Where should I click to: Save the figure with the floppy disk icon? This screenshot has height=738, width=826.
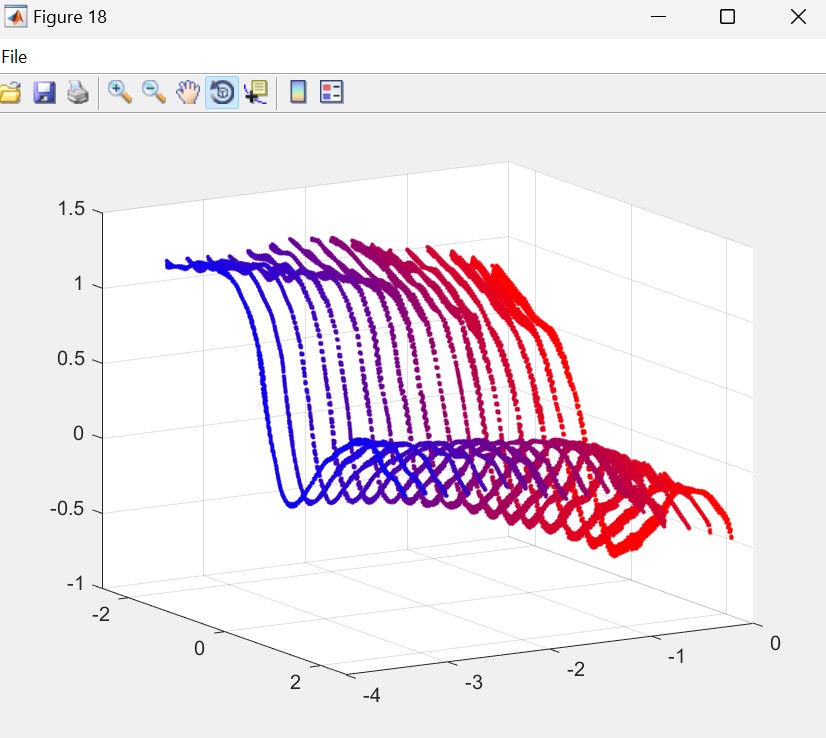click(x=44, y=93)
